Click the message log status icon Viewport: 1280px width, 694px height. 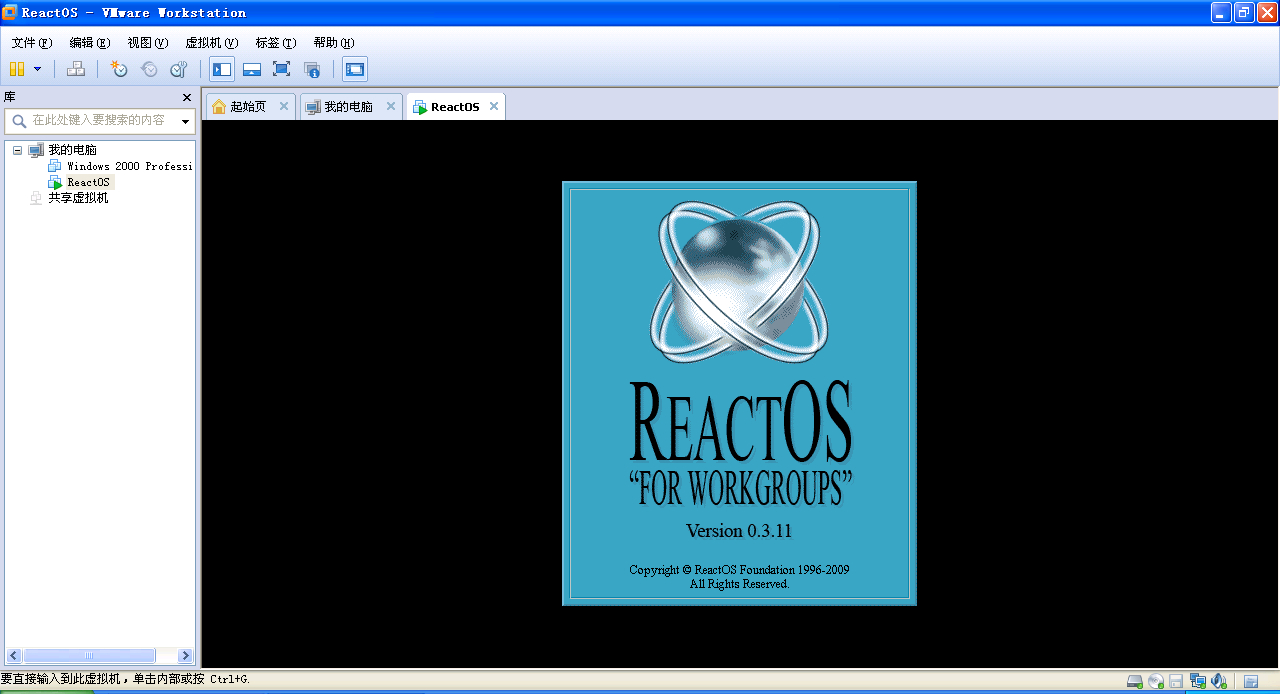tap(1251, 681)
